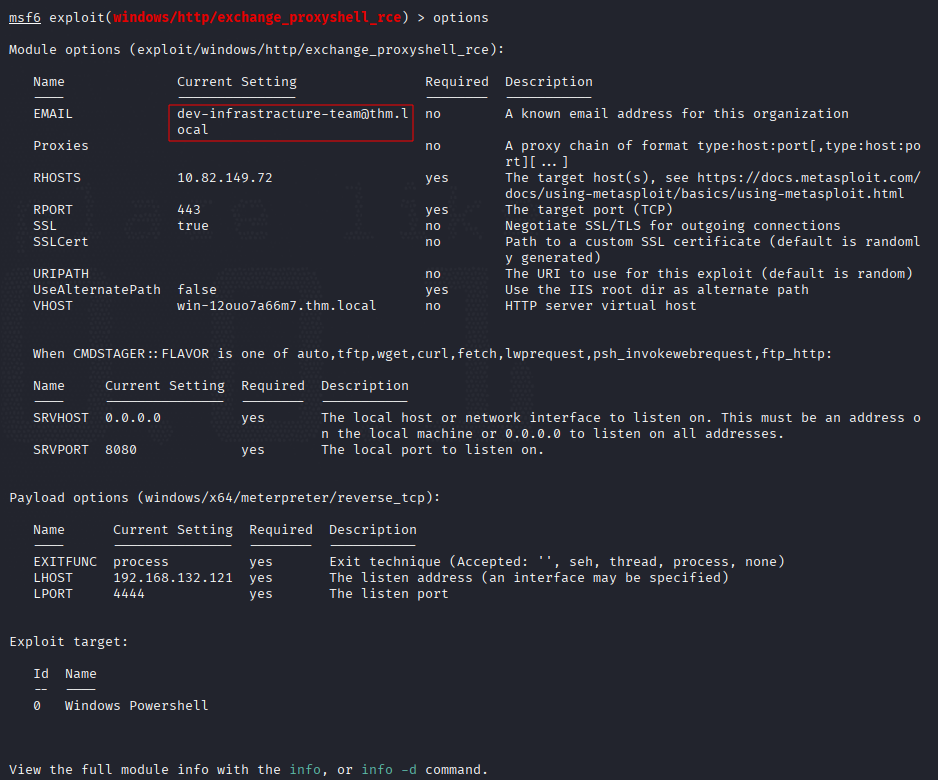Viewport: 938px width, 780px height.
Task: Click 'HTTP server virtual host' description text
Action: click(601, 306)
